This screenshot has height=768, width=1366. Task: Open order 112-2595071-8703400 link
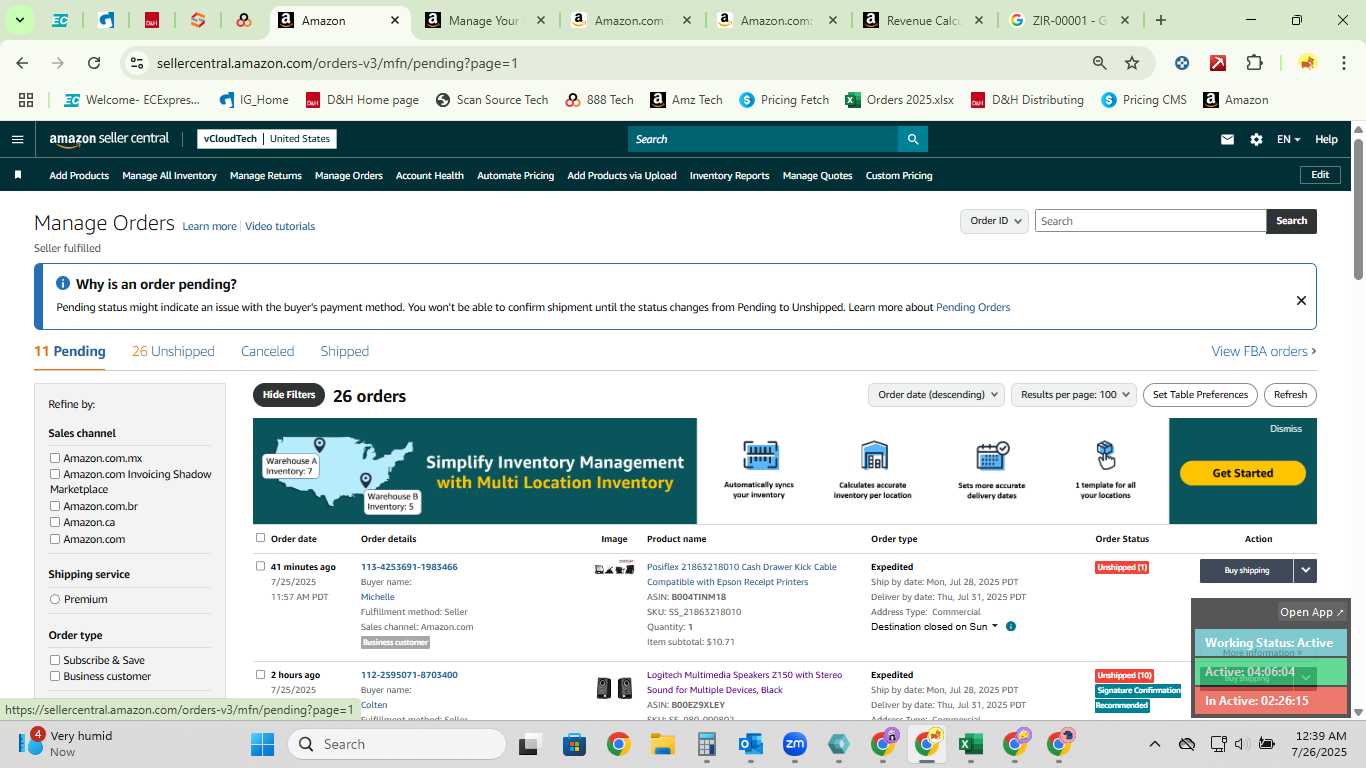pos(409,675)
